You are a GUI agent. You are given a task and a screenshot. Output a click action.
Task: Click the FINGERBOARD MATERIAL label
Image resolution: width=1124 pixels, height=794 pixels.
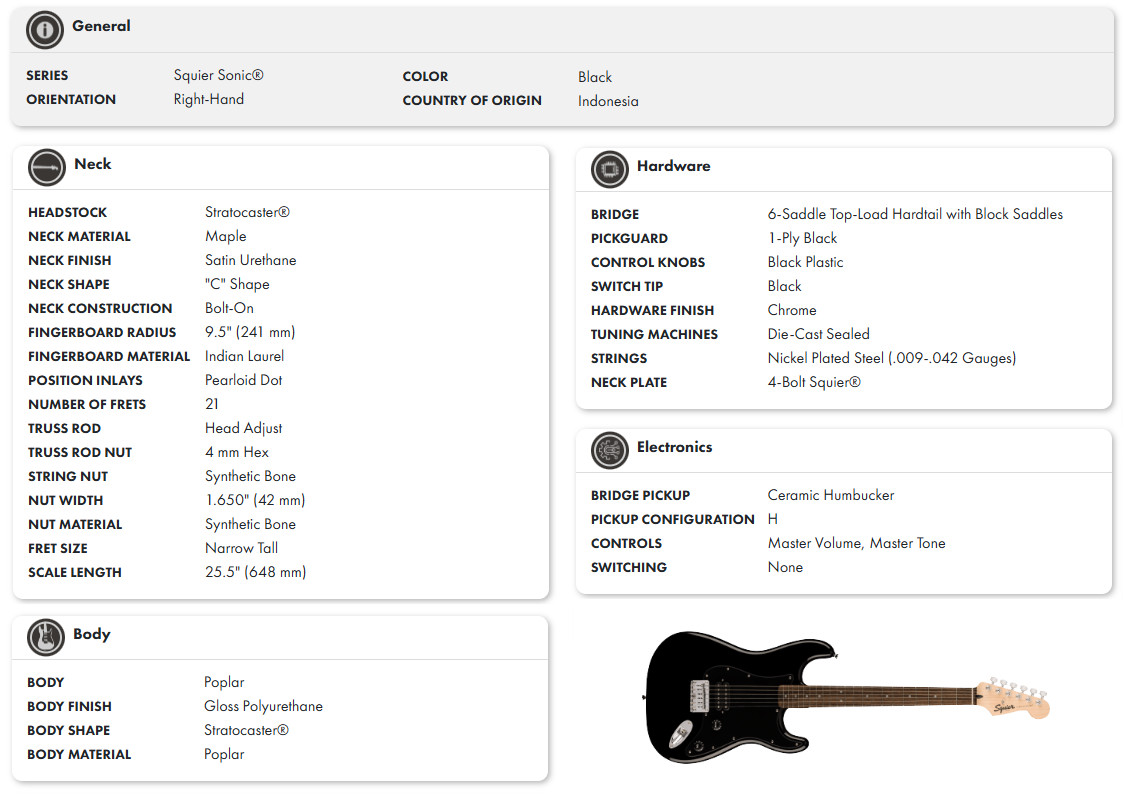pos(109,356)
